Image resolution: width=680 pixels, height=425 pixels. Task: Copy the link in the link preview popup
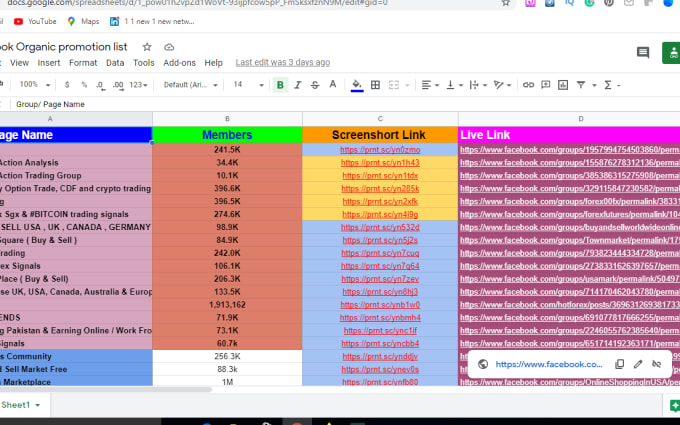(x=620, y=364)
